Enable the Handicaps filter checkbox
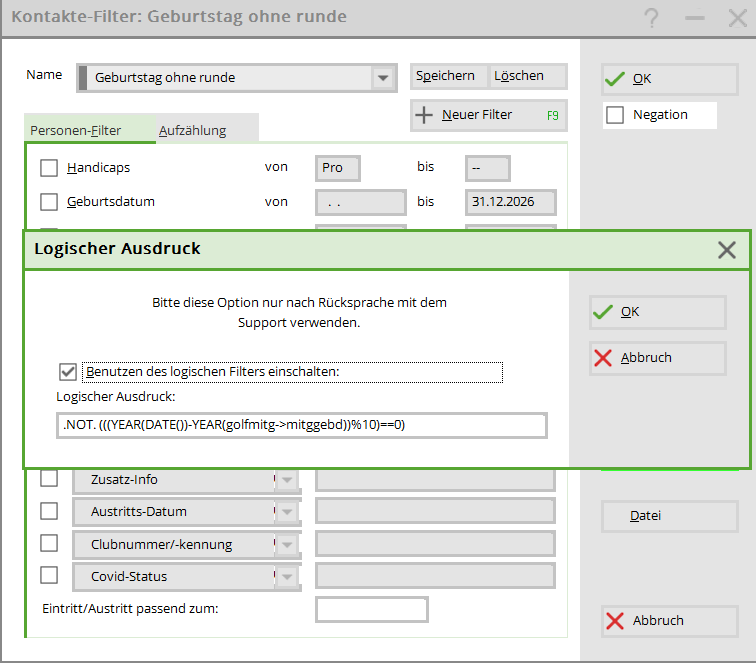This screenshot has width=756, height=663. [x=49, y=168]
